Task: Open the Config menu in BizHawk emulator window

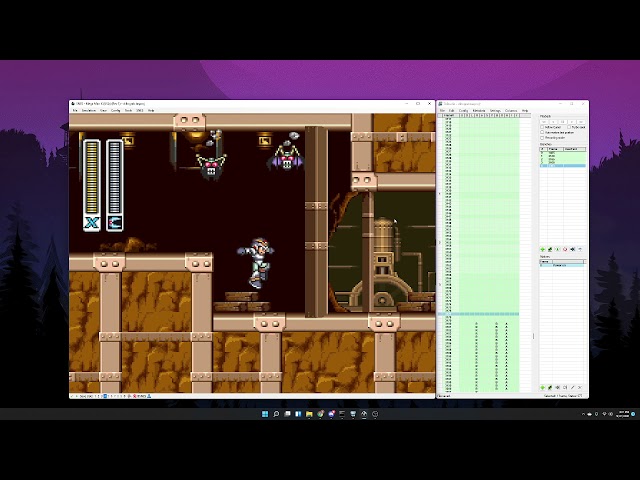Action: 116,111
